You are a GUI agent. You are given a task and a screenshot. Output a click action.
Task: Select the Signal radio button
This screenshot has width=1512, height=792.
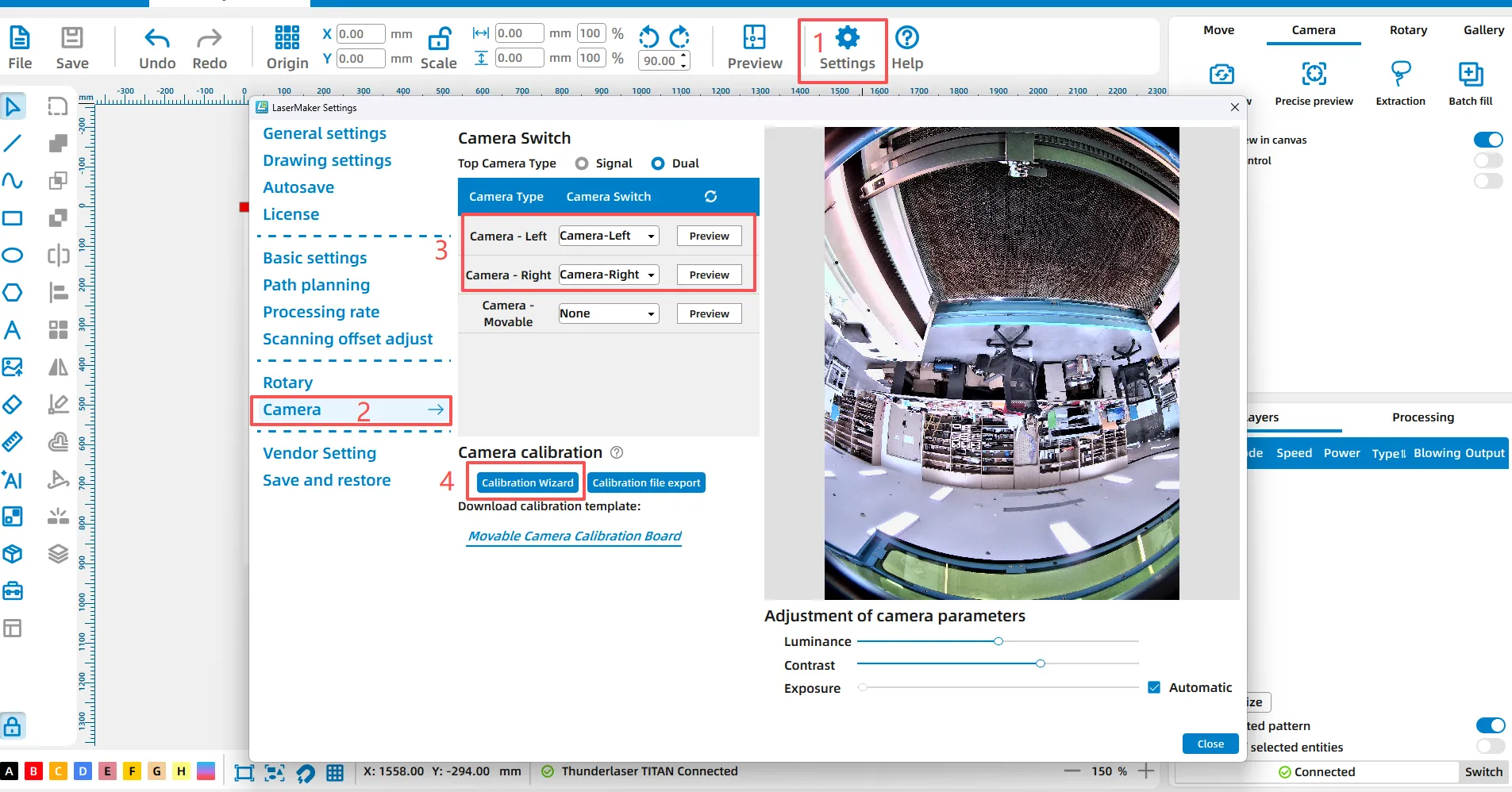pyautogui.click(x=582, y=163)
